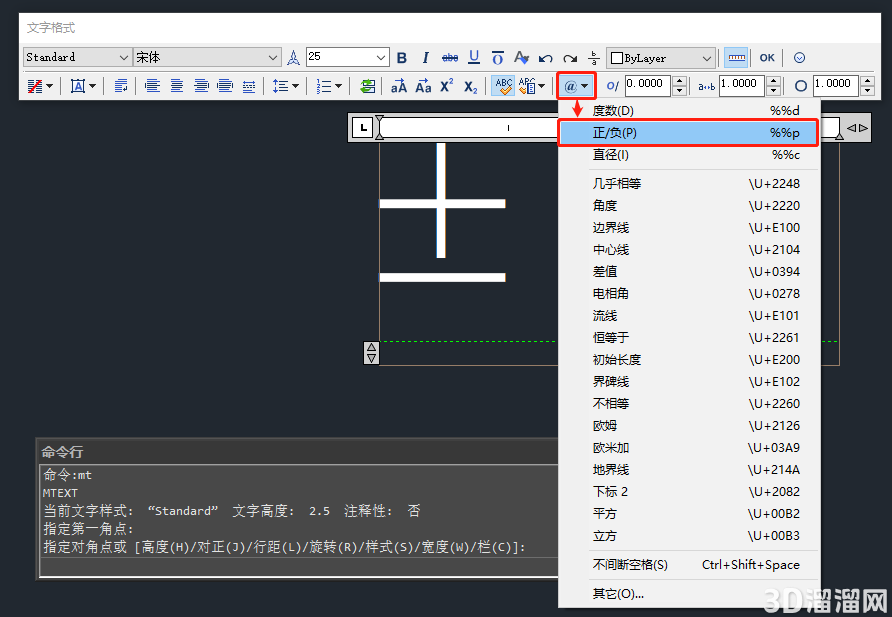Insert 差值 symbol
Image resolution: width=892 pixels, height=617 pixels.
689,272
